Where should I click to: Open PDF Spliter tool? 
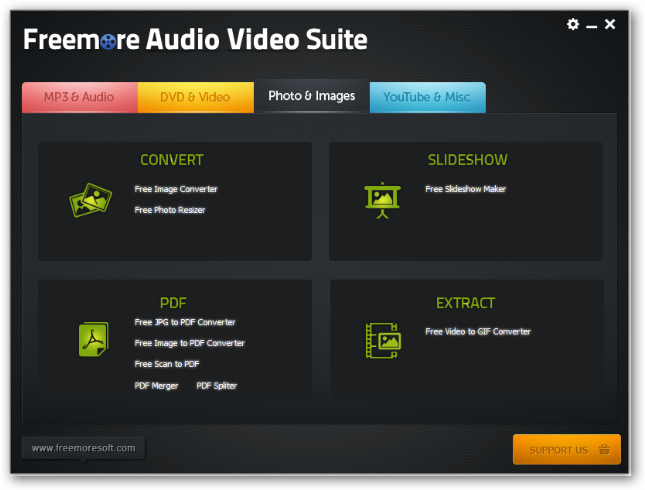point(216,386)
